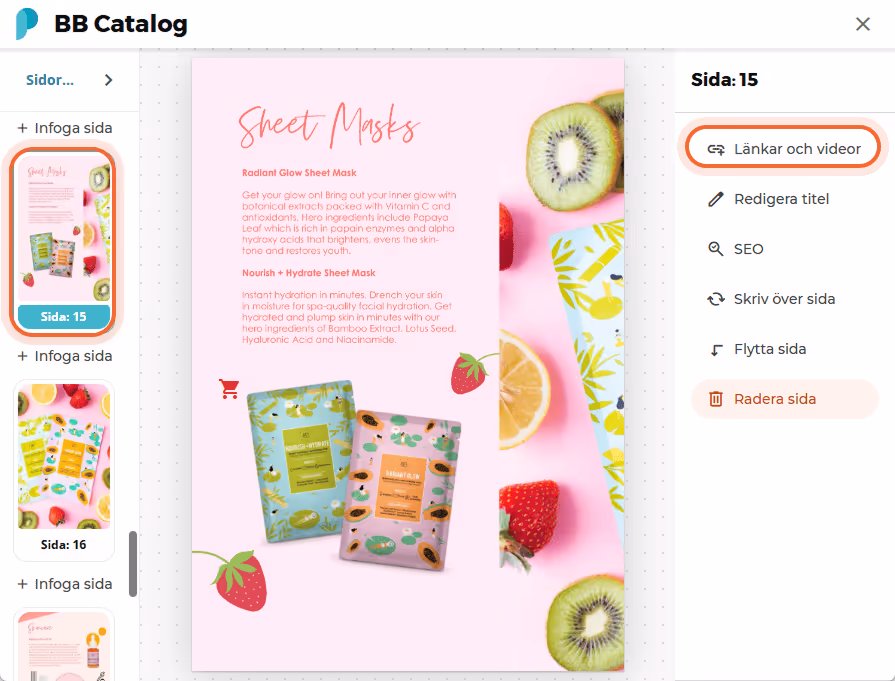
Task: Click the Flytta sida arrow icon
Action: 716,349
